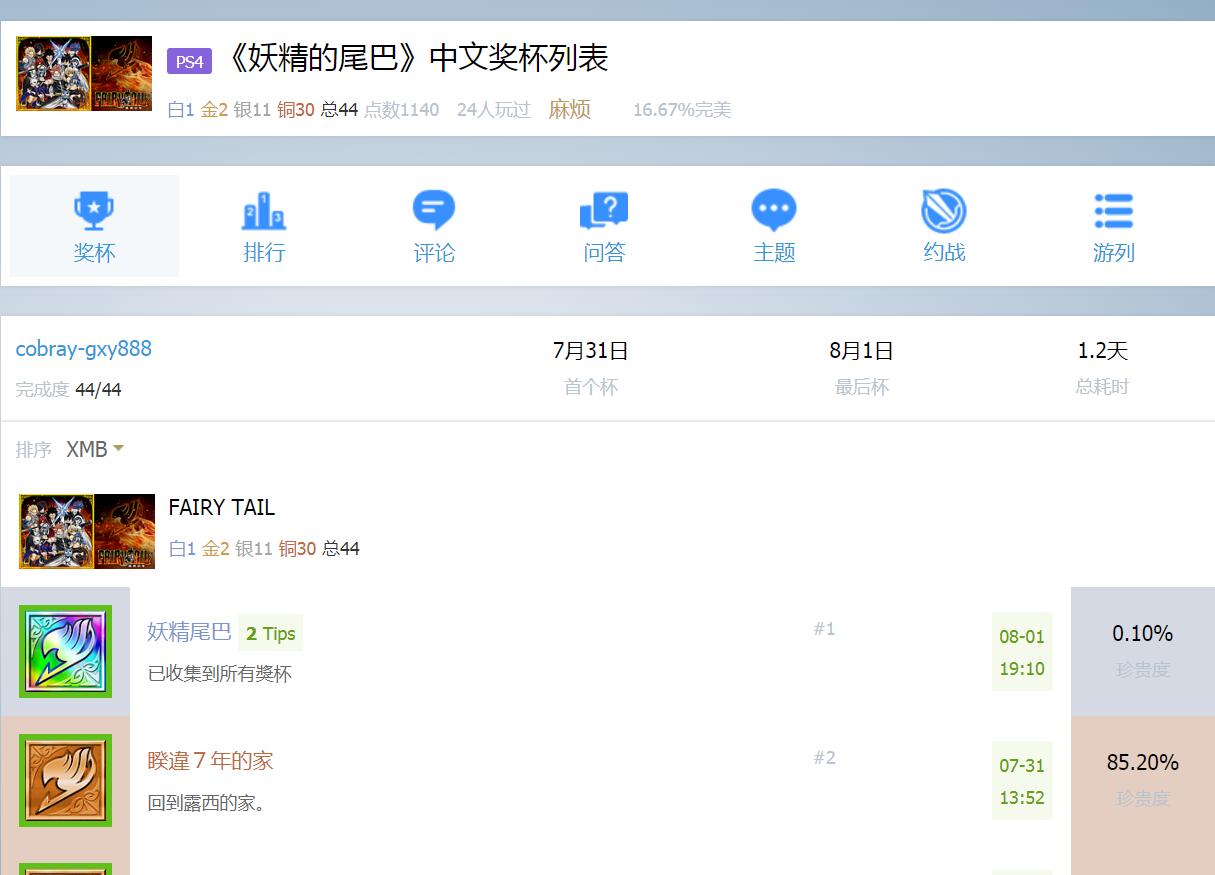This screenshot has height=875, width=1215.
Task: Select the 排行 tab label
Action: click(x=264, y=253)
